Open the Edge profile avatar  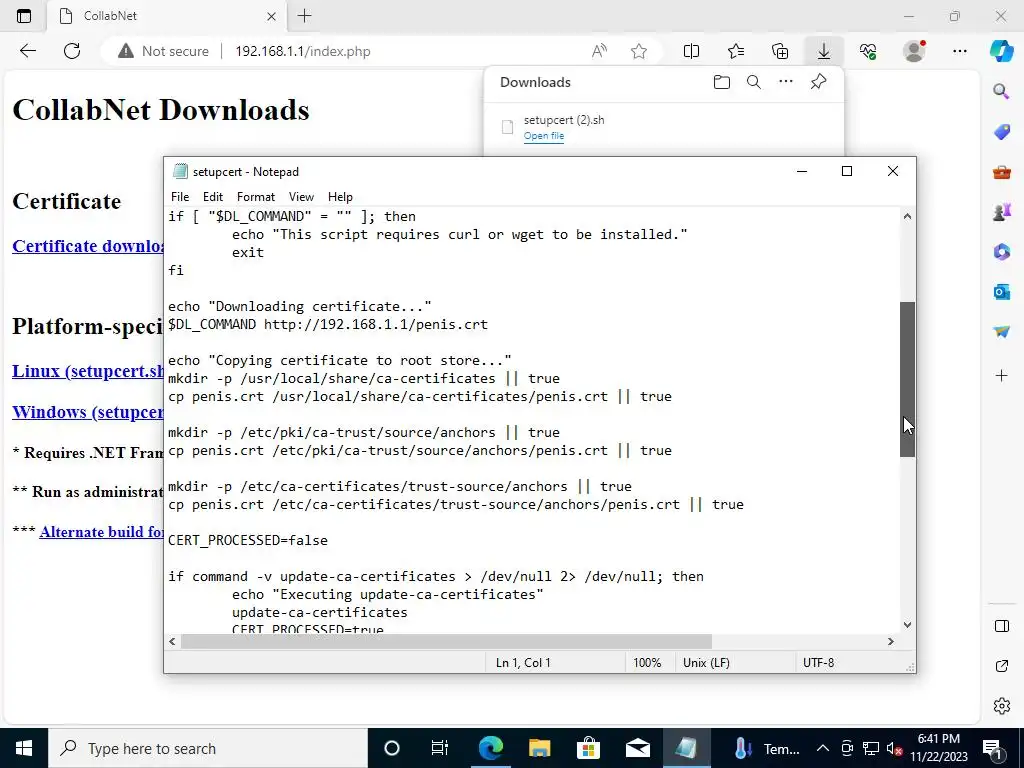[914, 51]
